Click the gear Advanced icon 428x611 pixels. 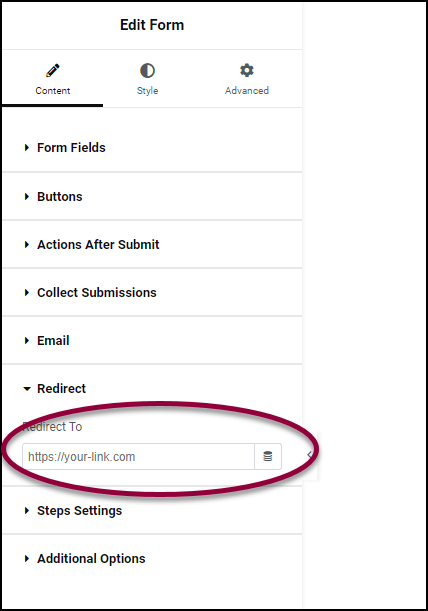(246, 71)
